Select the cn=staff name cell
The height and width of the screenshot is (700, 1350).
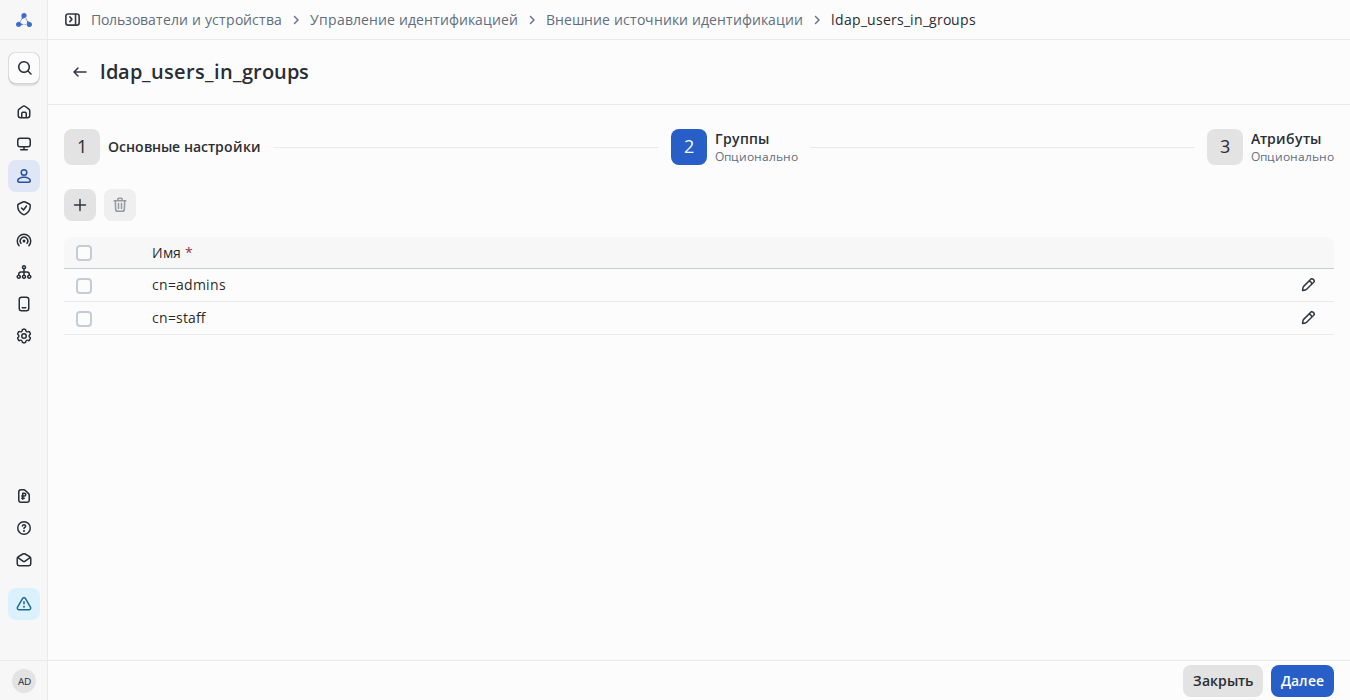pyautogui.click(x=179, y=318)
